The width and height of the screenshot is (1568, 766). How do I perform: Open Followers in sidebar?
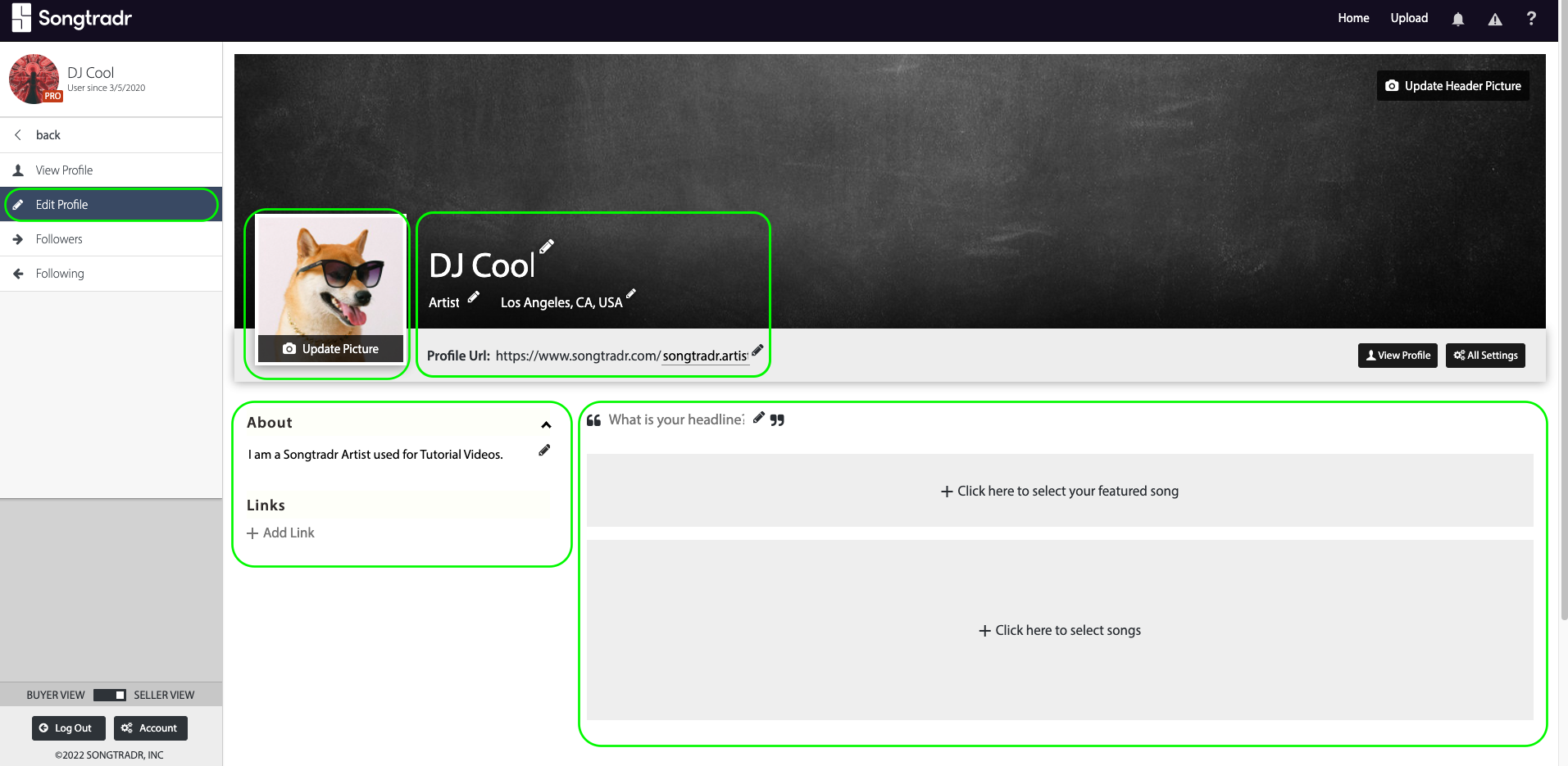click(x=111, y=239)
